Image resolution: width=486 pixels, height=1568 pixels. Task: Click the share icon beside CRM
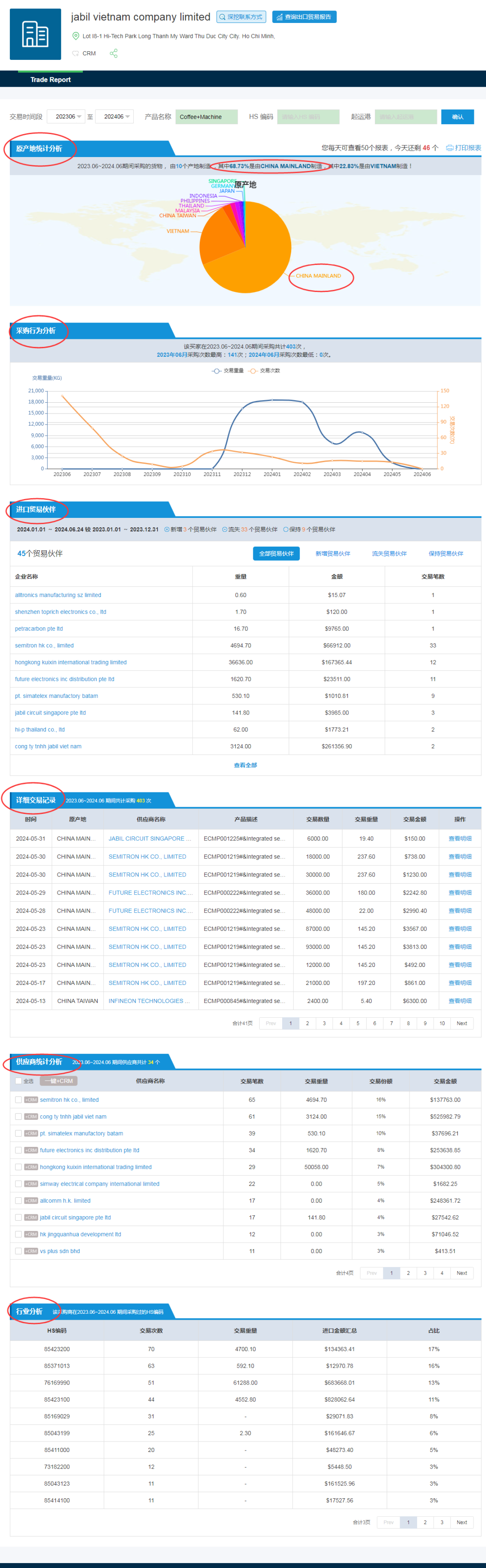click(x=113, y=54)
